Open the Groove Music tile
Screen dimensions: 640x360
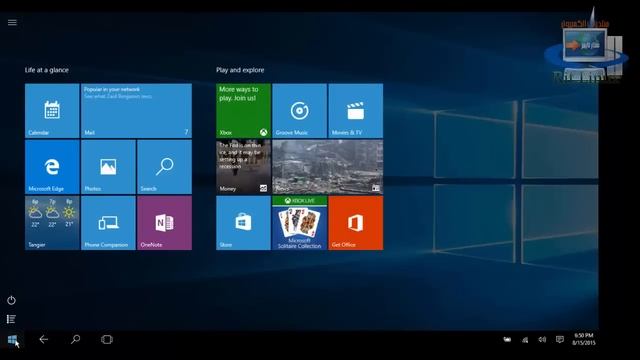300,111
